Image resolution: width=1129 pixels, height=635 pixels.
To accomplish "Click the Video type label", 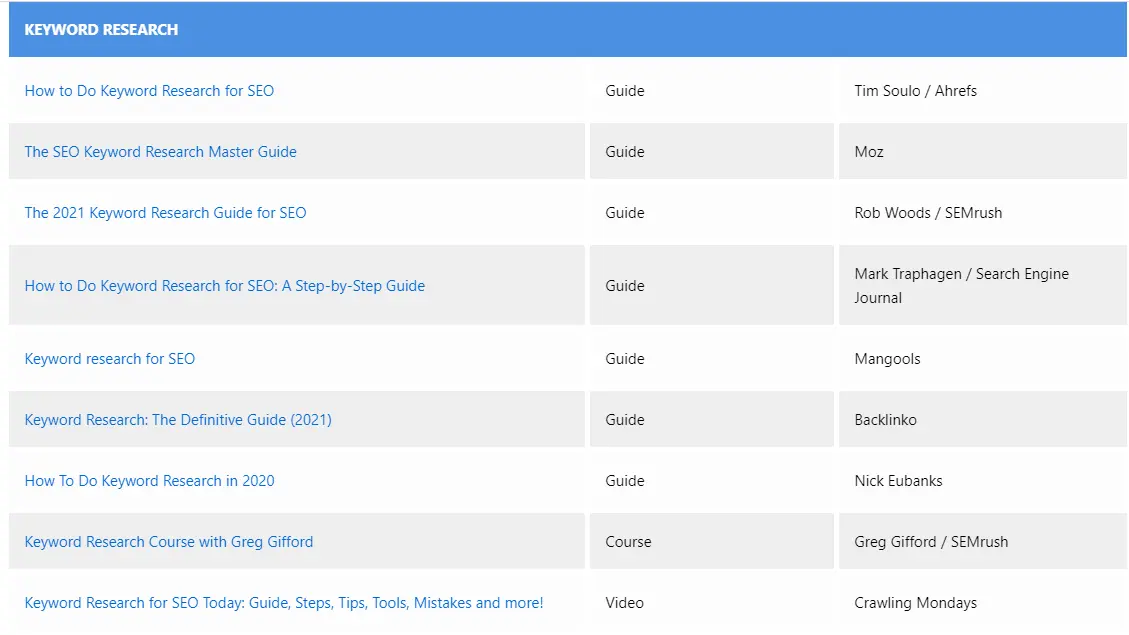I will [624, 603].
